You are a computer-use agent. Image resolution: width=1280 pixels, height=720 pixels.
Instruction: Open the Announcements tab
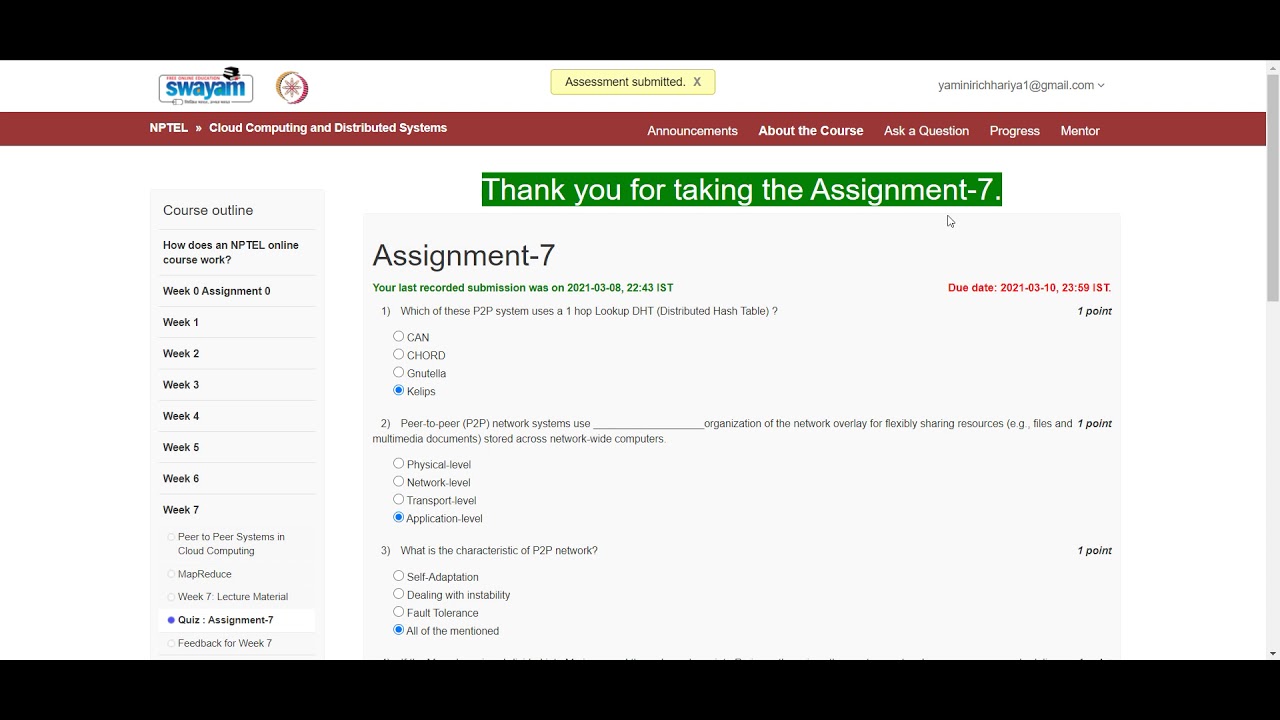(692, 131)
